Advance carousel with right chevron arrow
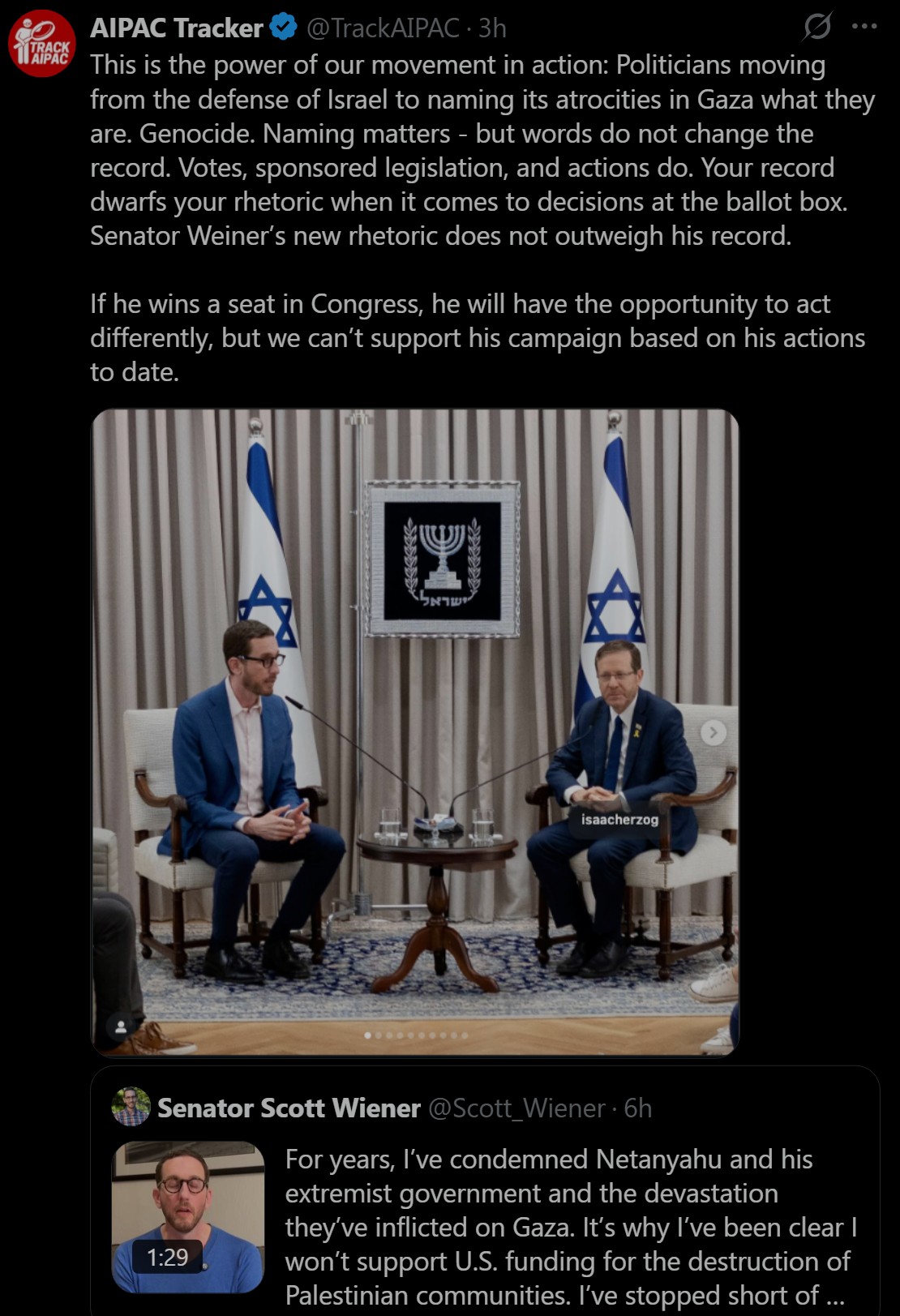Image resolution: width=900 pixels, height=1316 pixels. point(714,732)
